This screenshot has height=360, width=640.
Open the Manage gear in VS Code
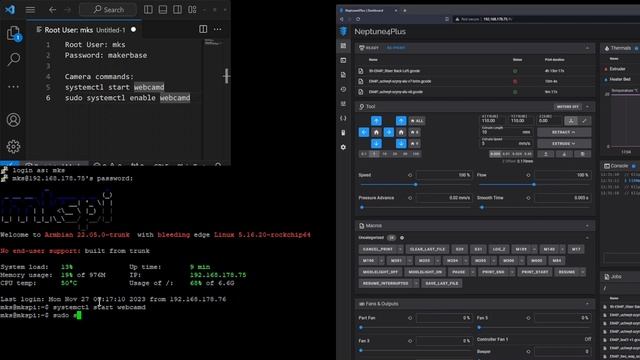tap(13, 147)
